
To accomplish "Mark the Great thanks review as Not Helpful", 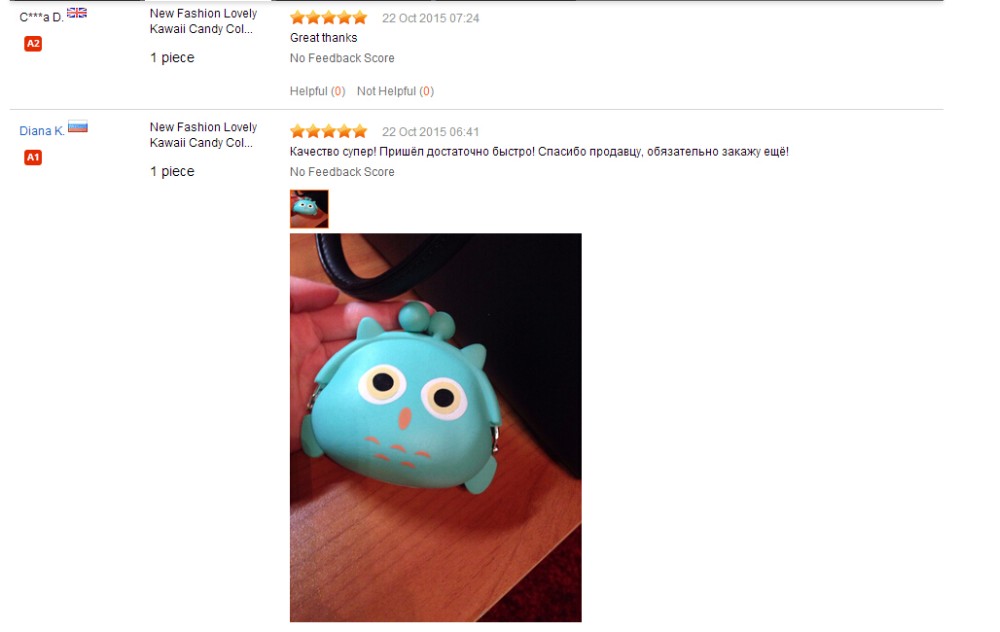I will point(395,91).
